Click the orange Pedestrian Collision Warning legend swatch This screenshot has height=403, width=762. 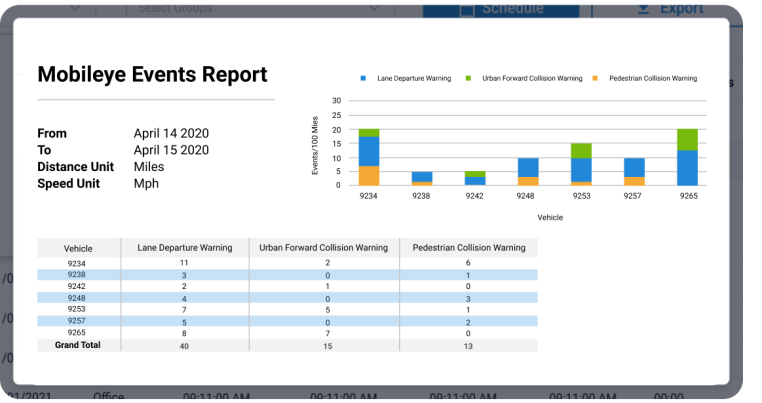pyautogui.click(x=595, y=78)
